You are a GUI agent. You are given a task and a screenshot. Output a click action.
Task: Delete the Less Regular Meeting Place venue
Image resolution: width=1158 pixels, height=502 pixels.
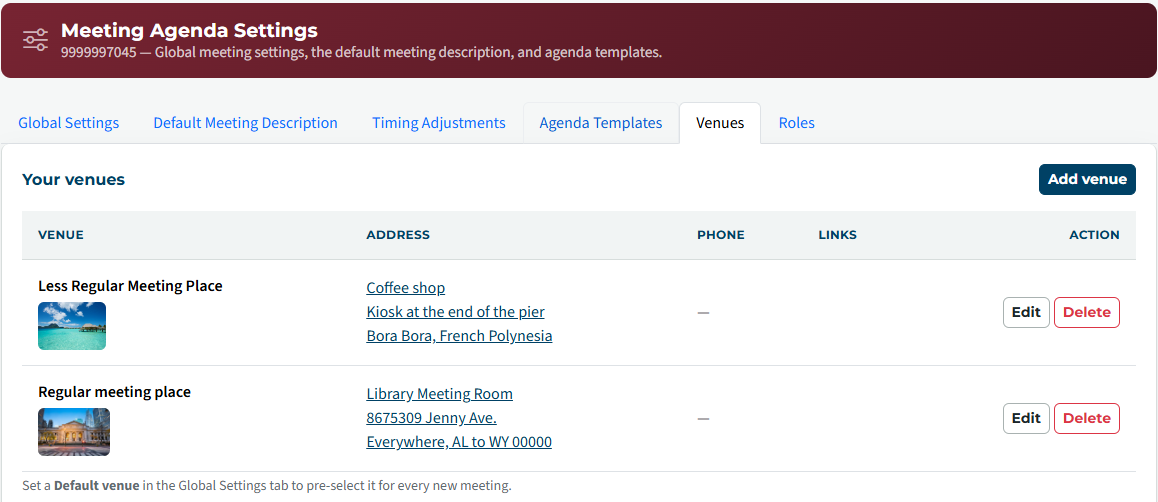click(1086, 312)
